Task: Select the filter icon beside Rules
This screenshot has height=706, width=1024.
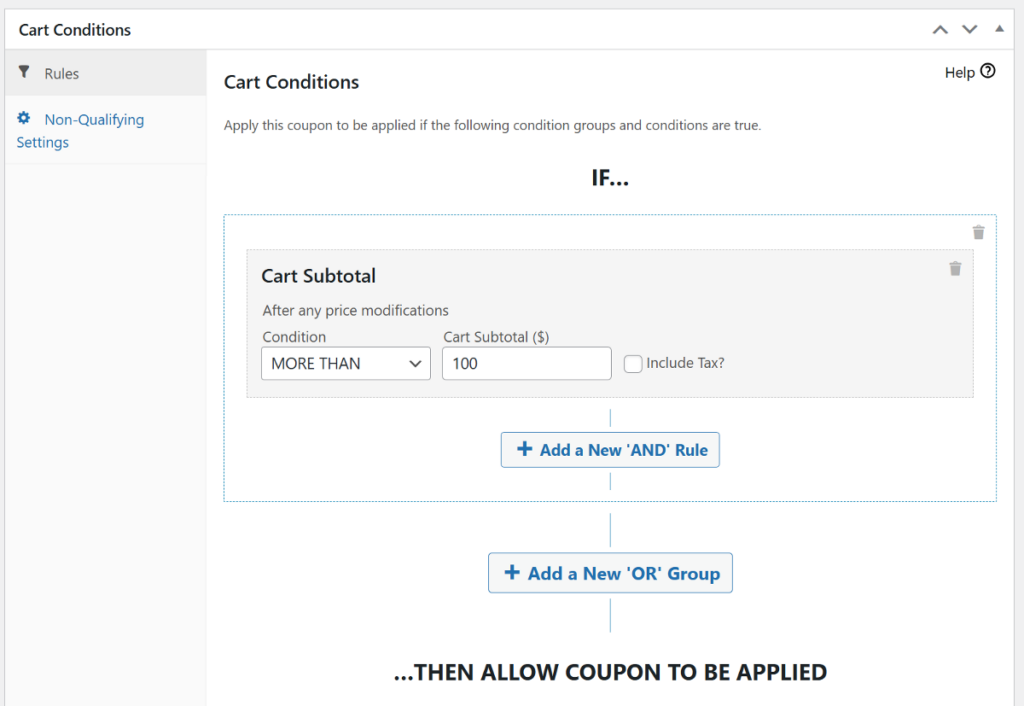Action: click(x=25, y=72)
